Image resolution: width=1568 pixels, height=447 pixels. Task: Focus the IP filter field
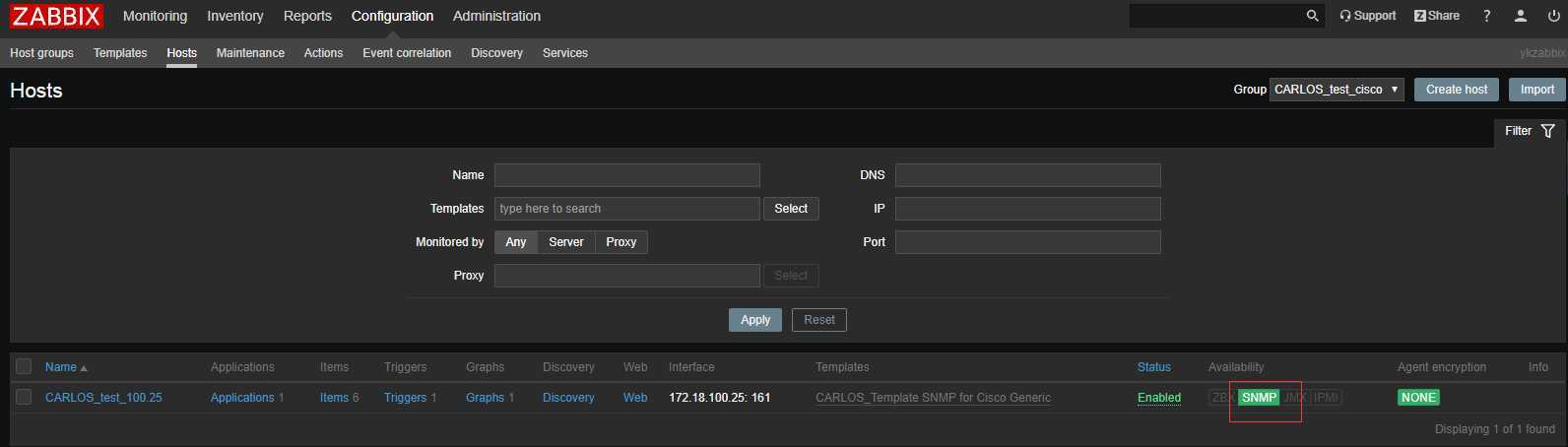click(x=1028, y=209)
